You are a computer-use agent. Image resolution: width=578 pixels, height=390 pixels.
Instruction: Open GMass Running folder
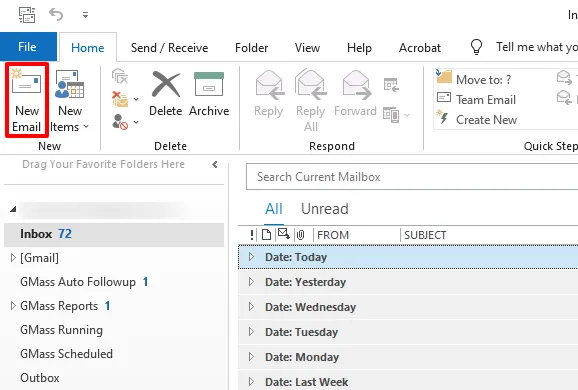pyautogui.click(x=62, y=330)
